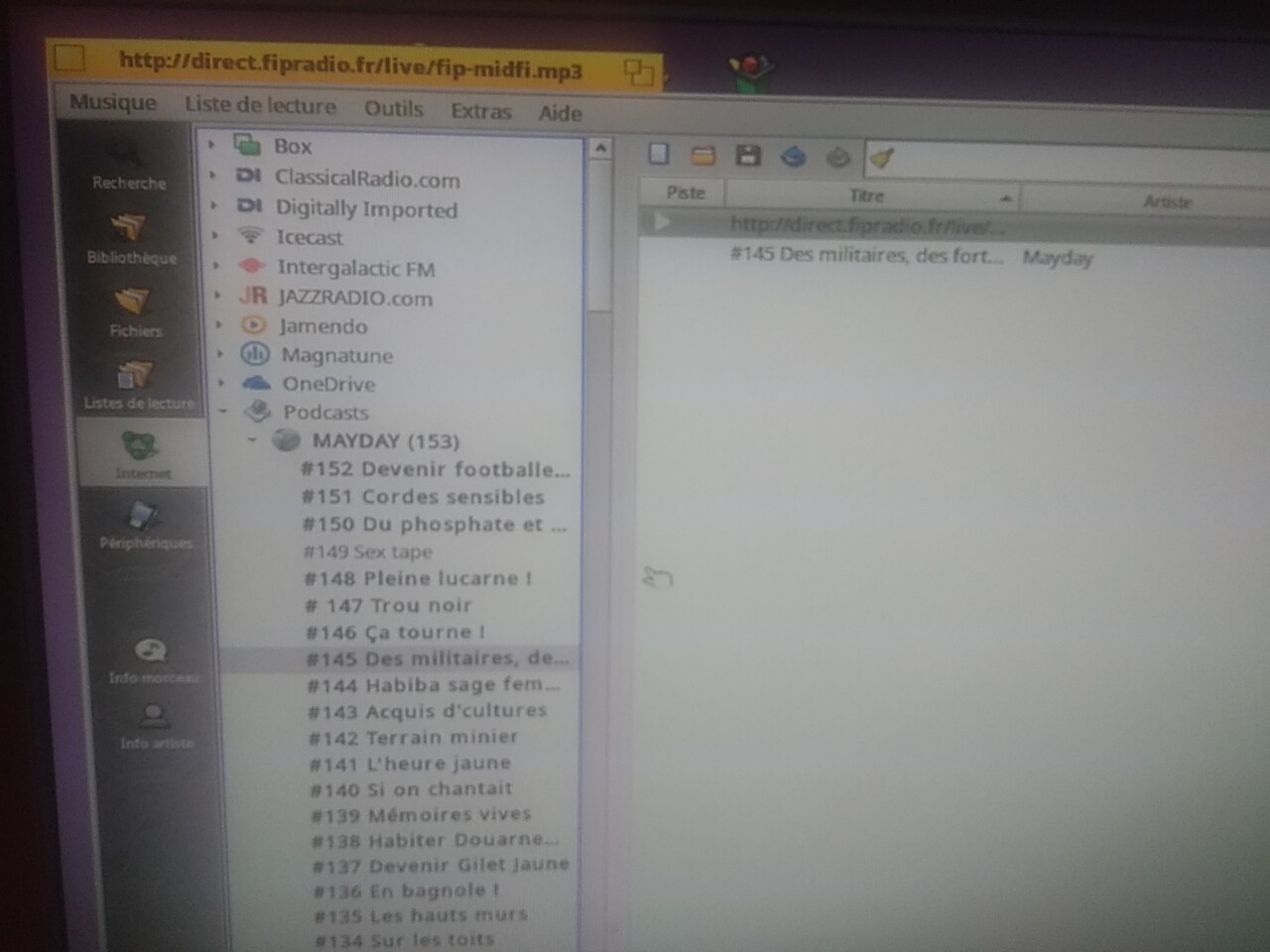The width and height of the screenshot is (1270, 952).
Task: Click the scrollbar up arrow in service list
Action: [x=599, y=150]
